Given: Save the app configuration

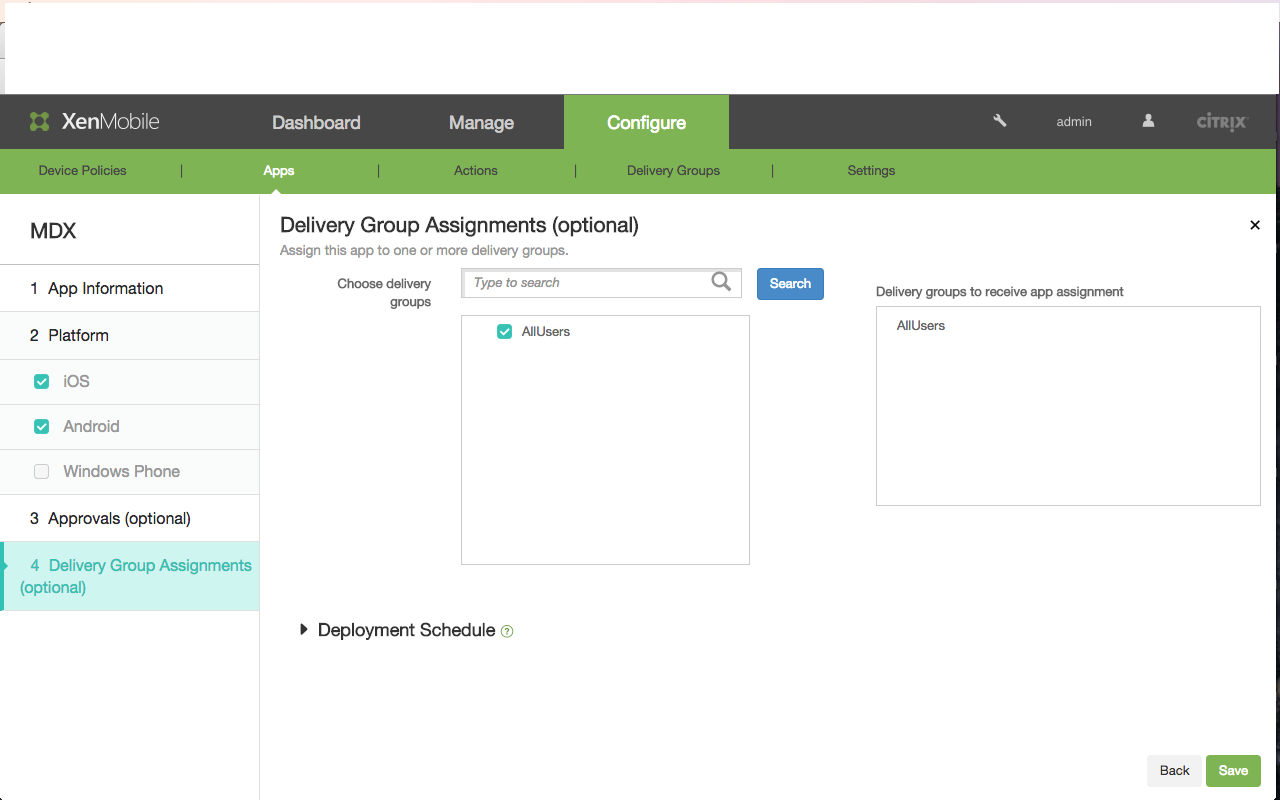Looking at the screenshot, I should tap(1233, 770).
